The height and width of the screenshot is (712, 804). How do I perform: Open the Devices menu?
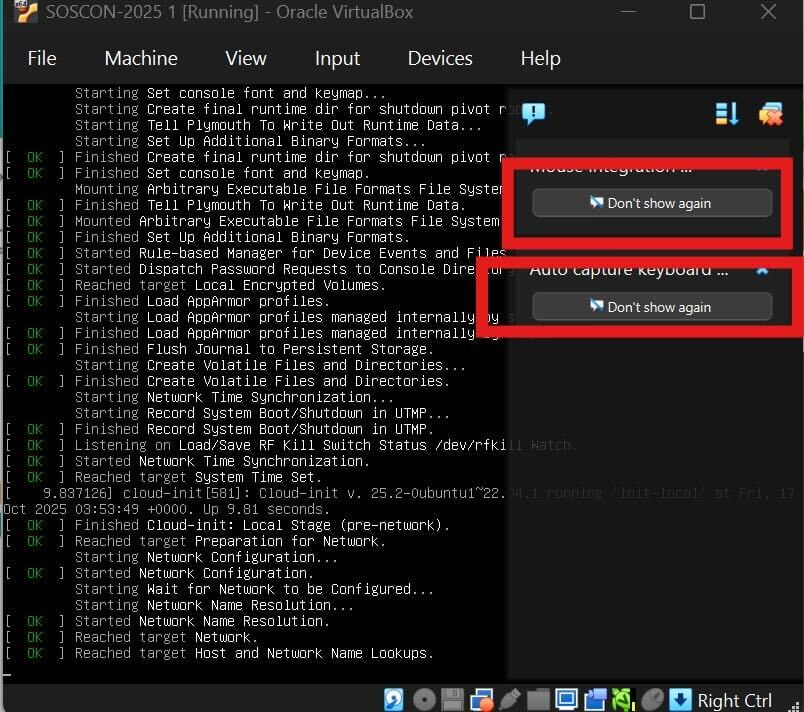coord(440,58)
